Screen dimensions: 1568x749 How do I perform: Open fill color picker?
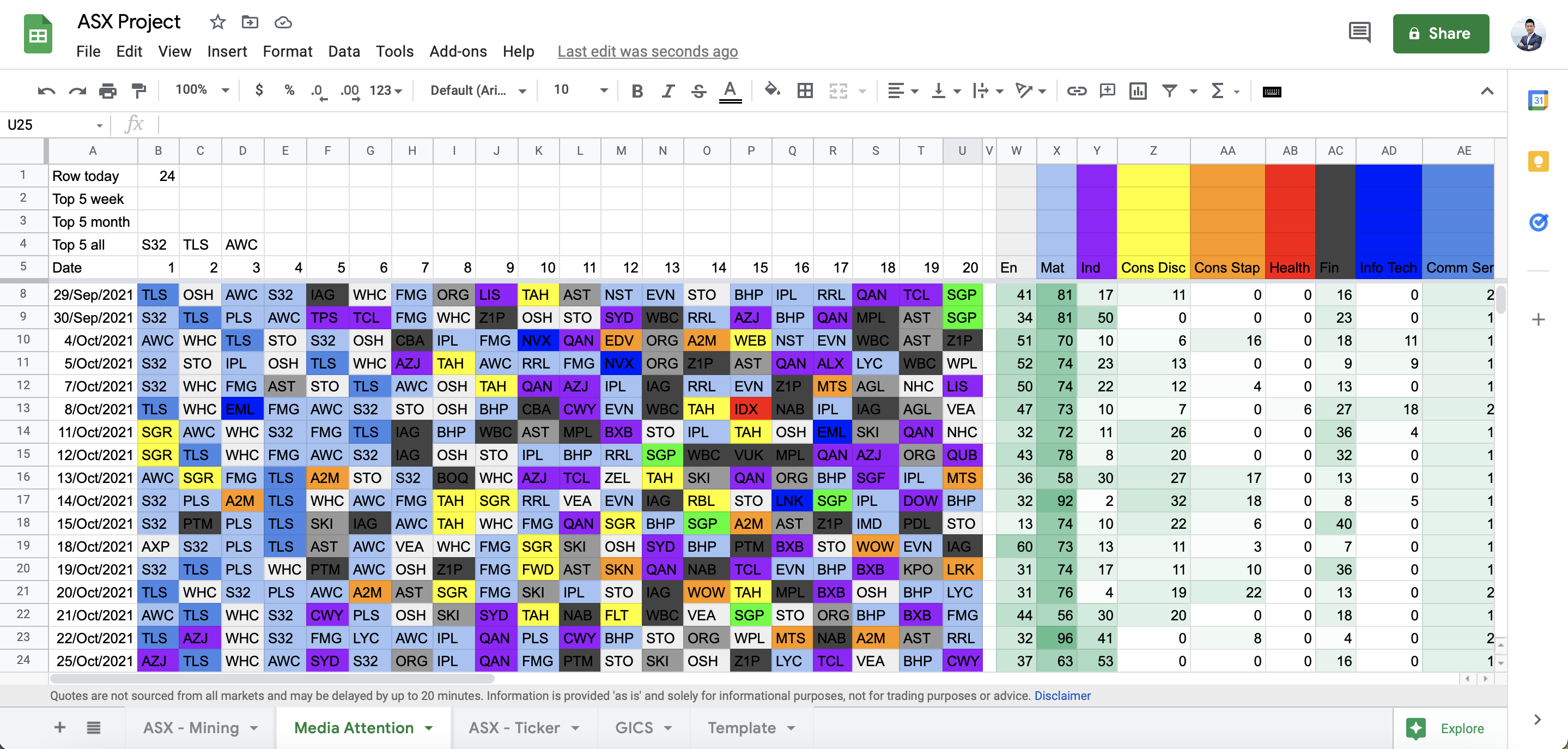click(x=772, y=90)
